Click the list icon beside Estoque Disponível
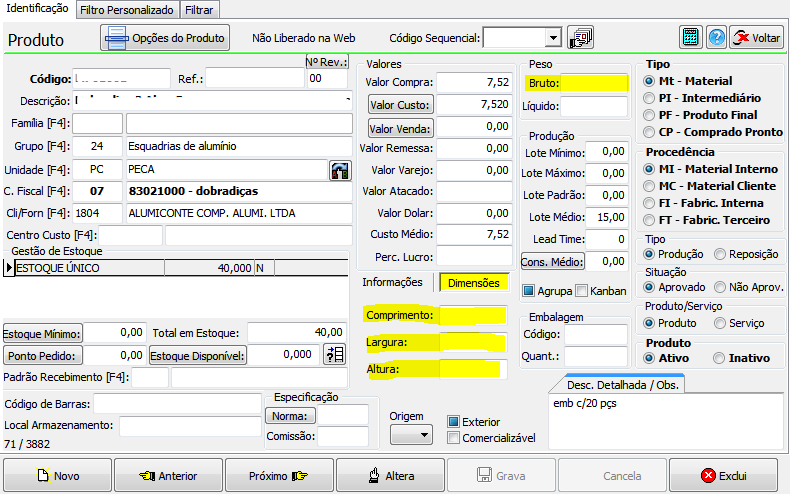 [335, 354]
